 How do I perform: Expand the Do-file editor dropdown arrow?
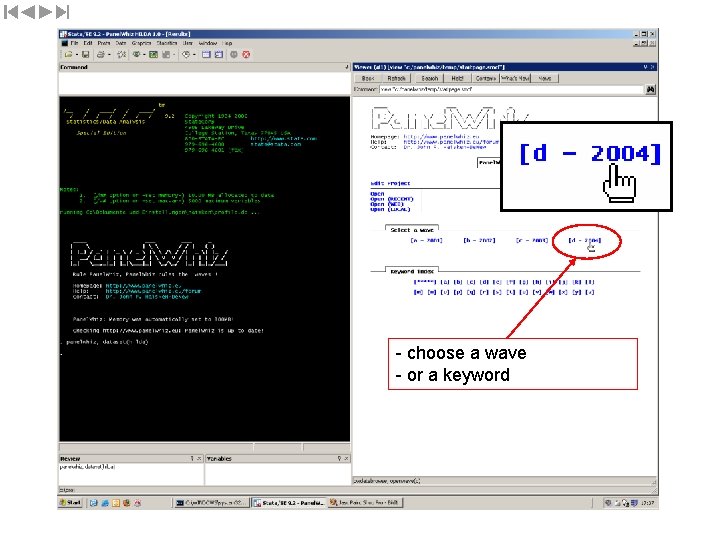coord(174,55)
